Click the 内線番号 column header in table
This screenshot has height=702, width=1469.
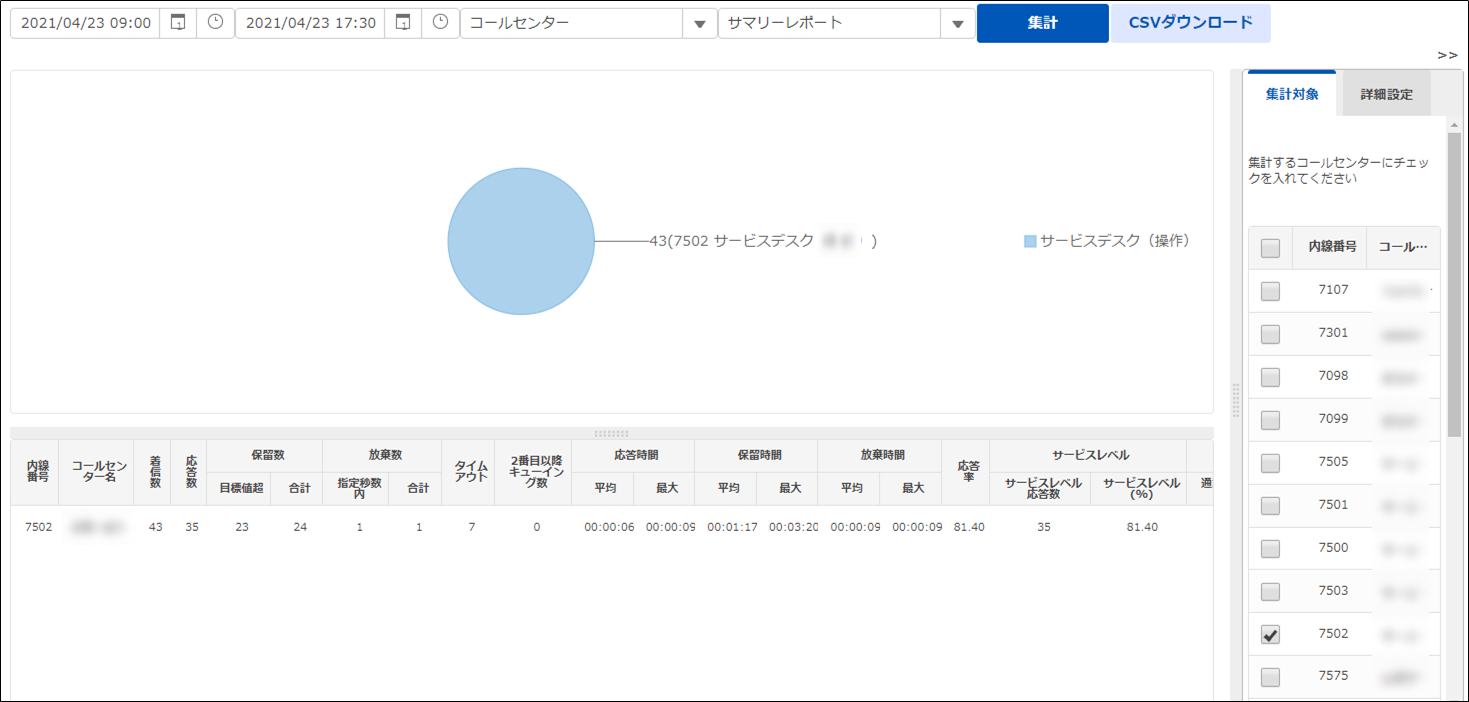click(x=37, y=472)
